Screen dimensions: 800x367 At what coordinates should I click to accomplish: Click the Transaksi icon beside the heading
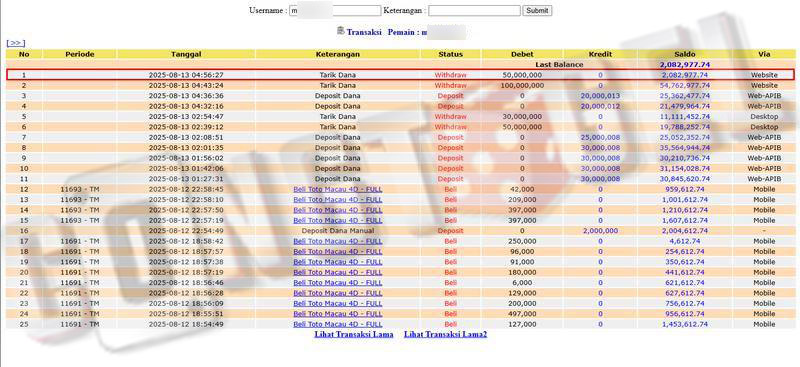pyautogui.click(x=341, y=31)
